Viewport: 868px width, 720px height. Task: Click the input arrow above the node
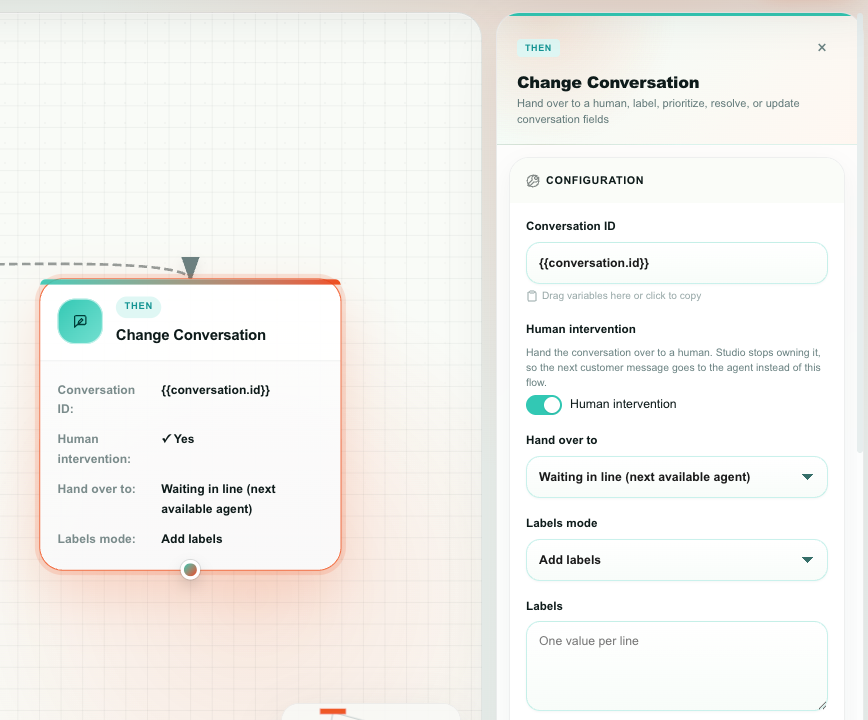[x=190, y=267]
